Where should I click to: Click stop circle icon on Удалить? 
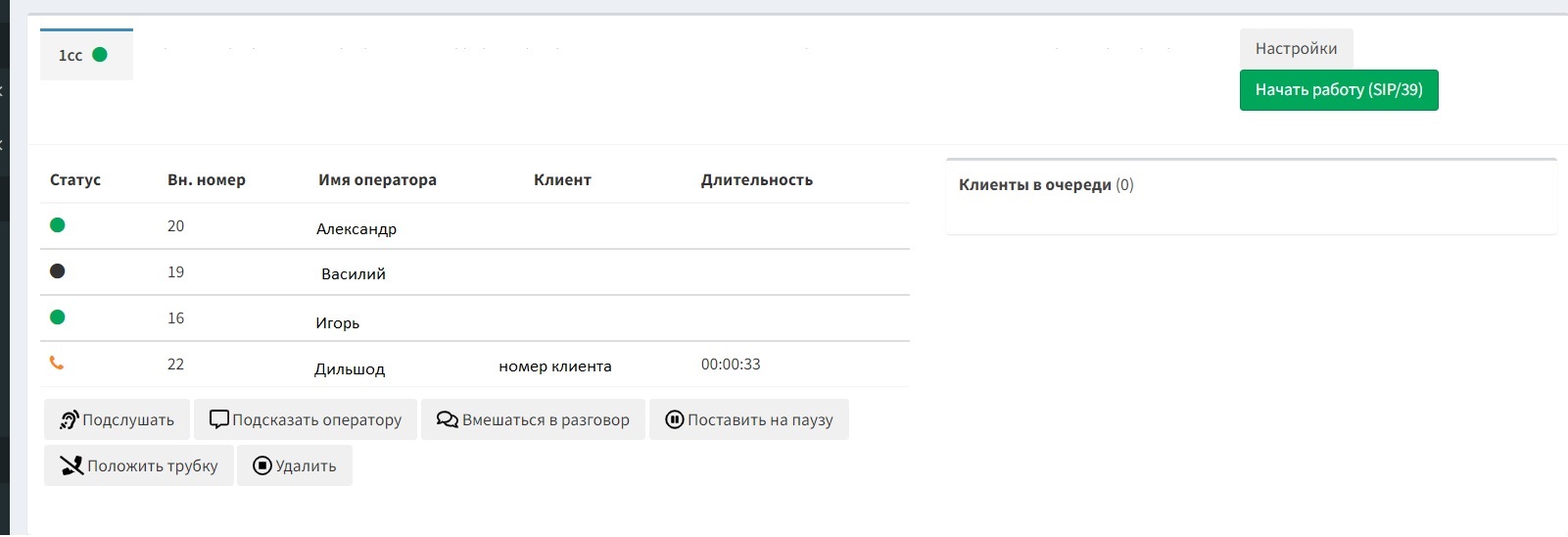click(x=262, y=465)
